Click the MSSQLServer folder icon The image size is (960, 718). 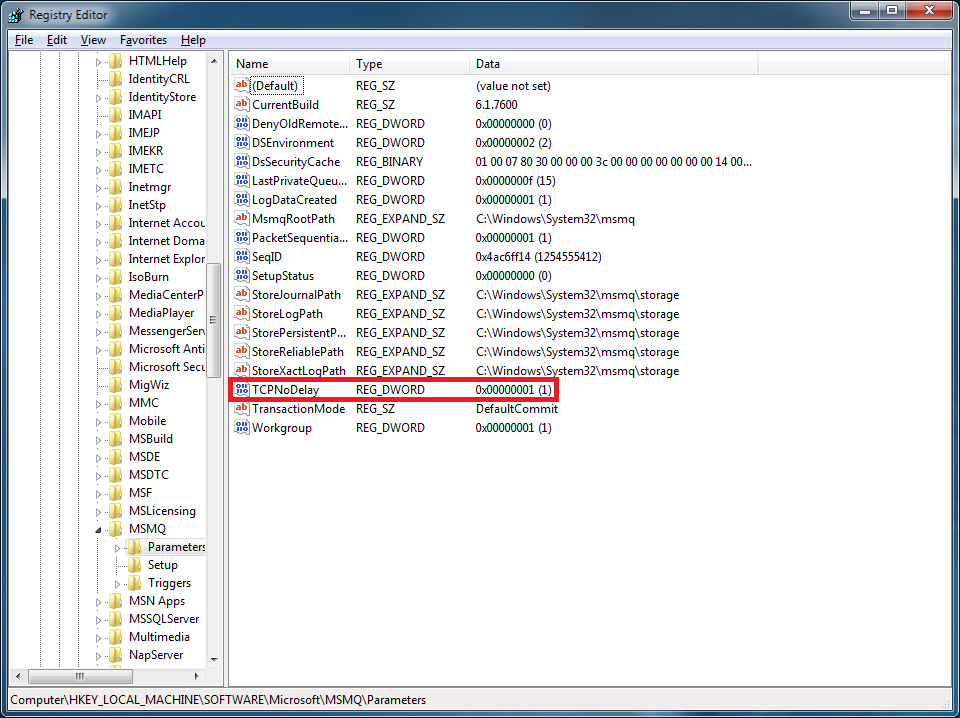[115, 619]
